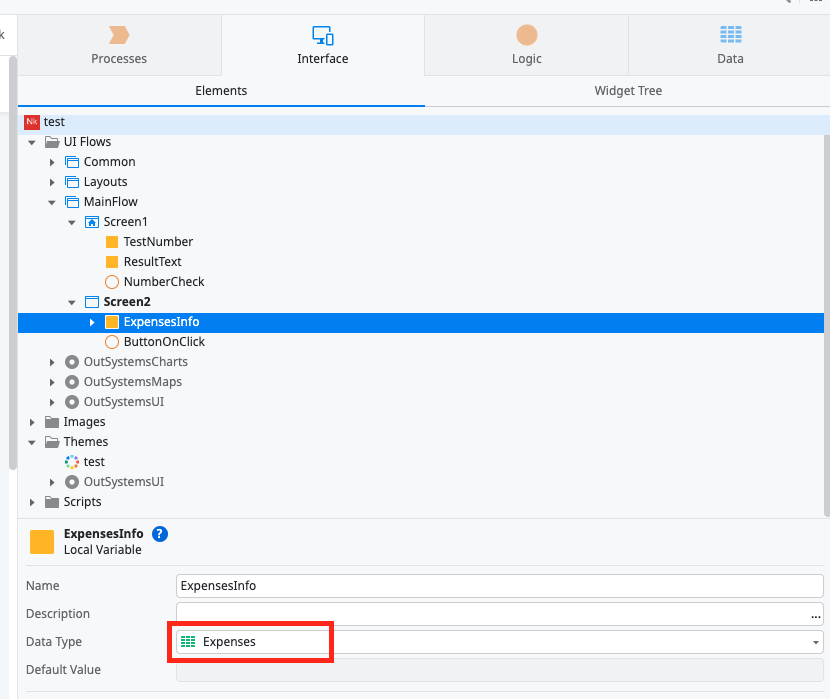
Task: Click the Logic orange circle icon
Action: [x=527, y=35]
